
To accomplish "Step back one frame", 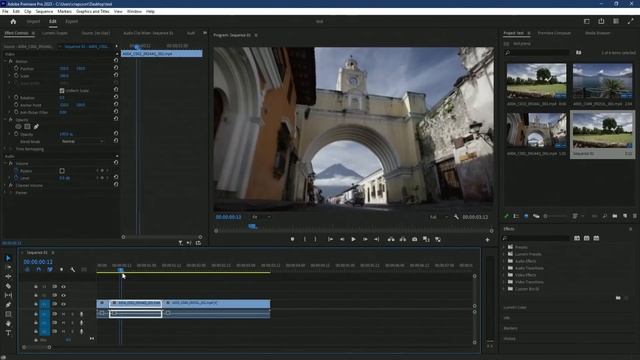I will click(342, 239).
